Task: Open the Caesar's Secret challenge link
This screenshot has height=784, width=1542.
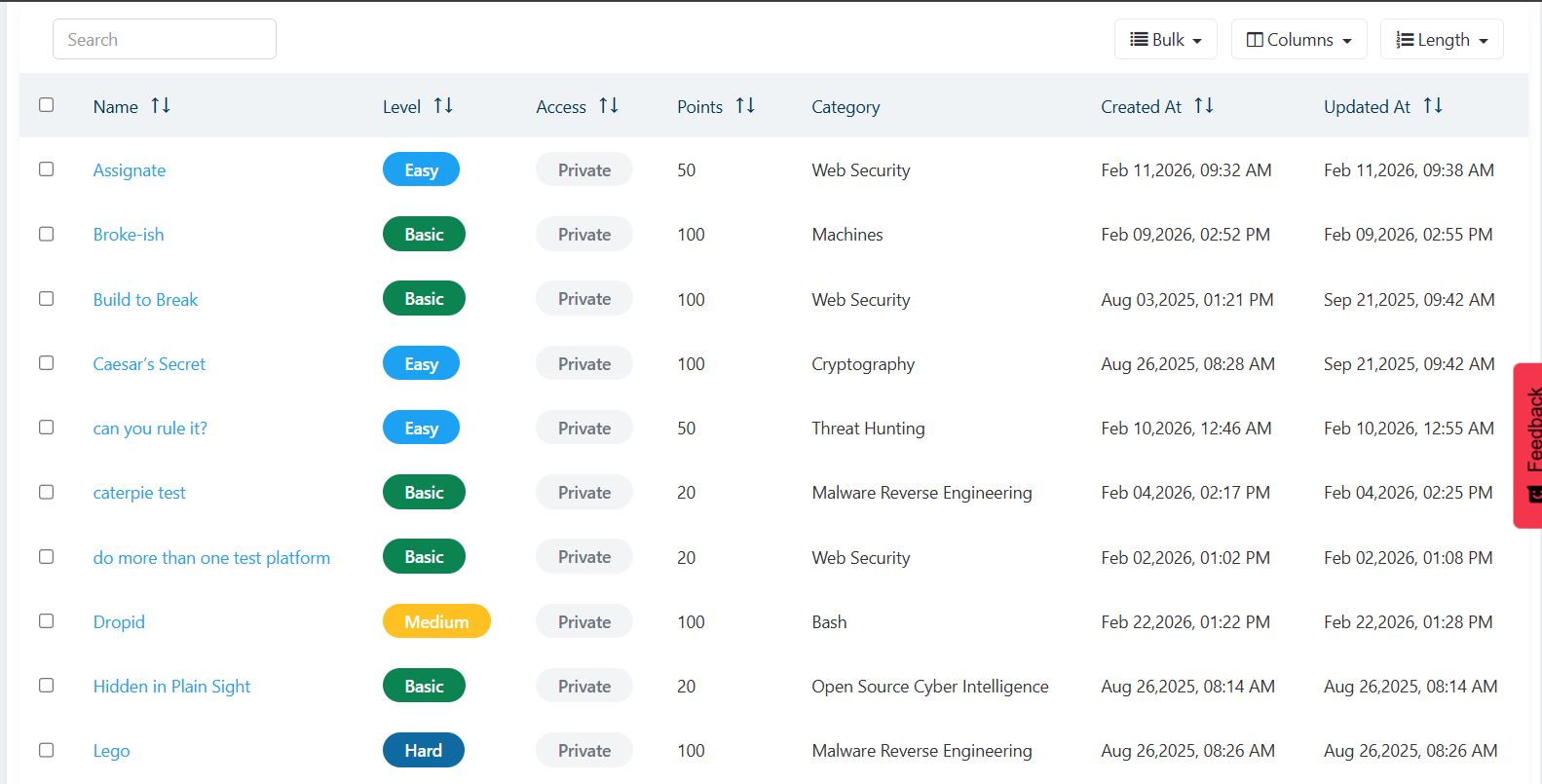Action: (149, 364)
